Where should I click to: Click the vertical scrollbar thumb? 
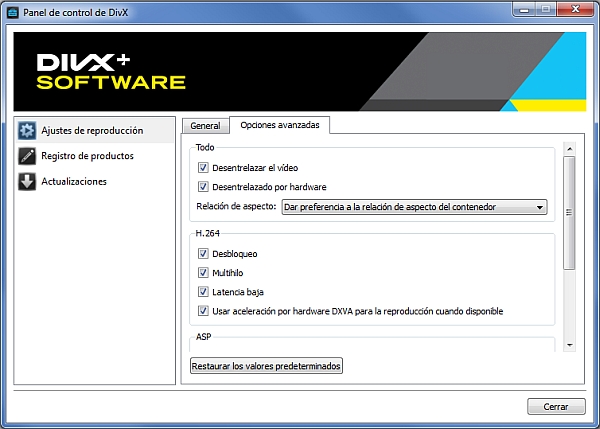pyautogui.click(x=569, y=212)
